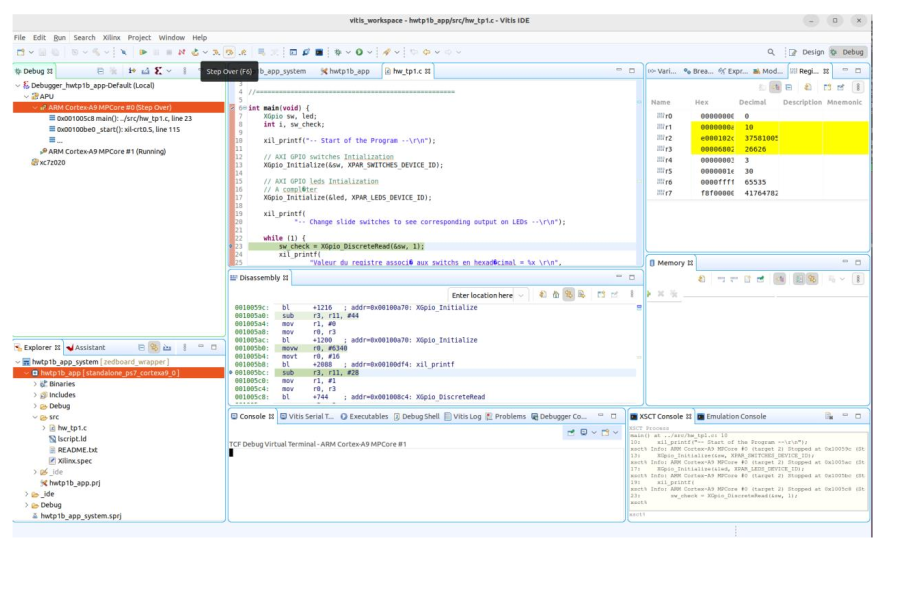The height and width of the screenshot is (598, 900).
Task: Click the green Run launch icon
Action: coord(359,52)
